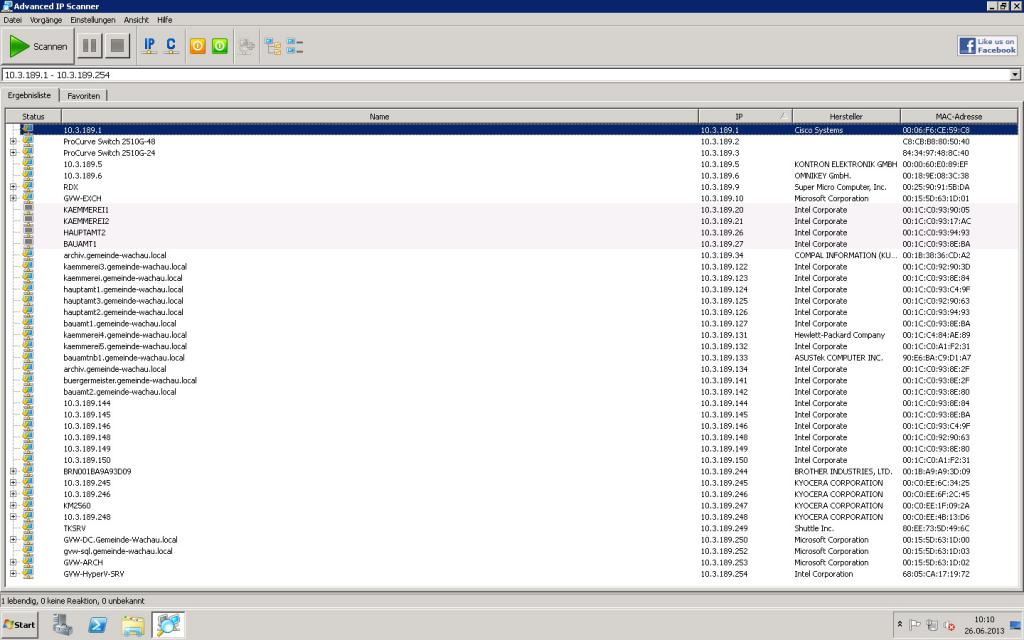
Task: Sort by the MAC-Adresse column header
Action: 959,116
